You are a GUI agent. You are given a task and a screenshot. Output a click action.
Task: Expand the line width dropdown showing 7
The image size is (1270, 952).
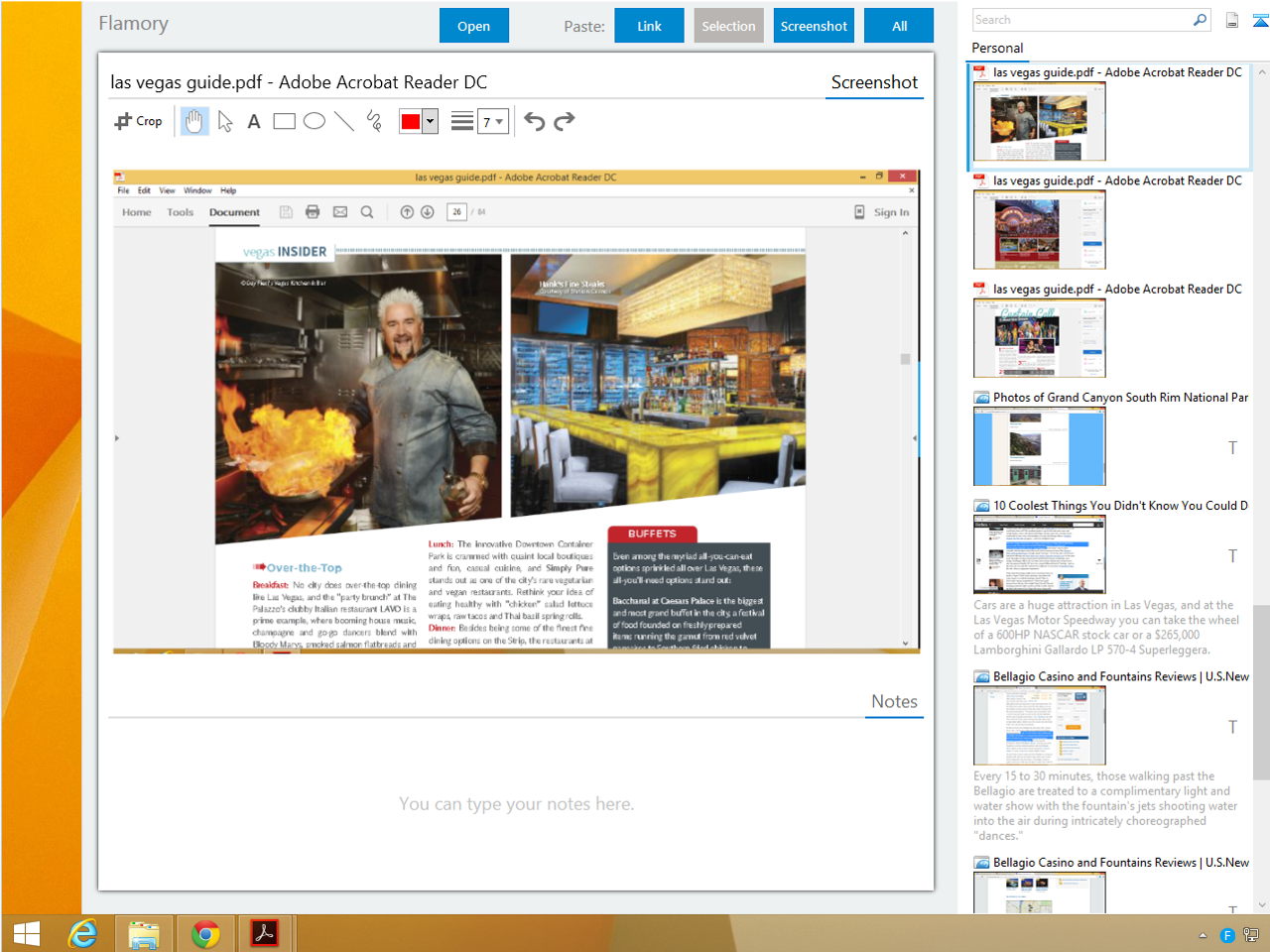pos(493,122)
